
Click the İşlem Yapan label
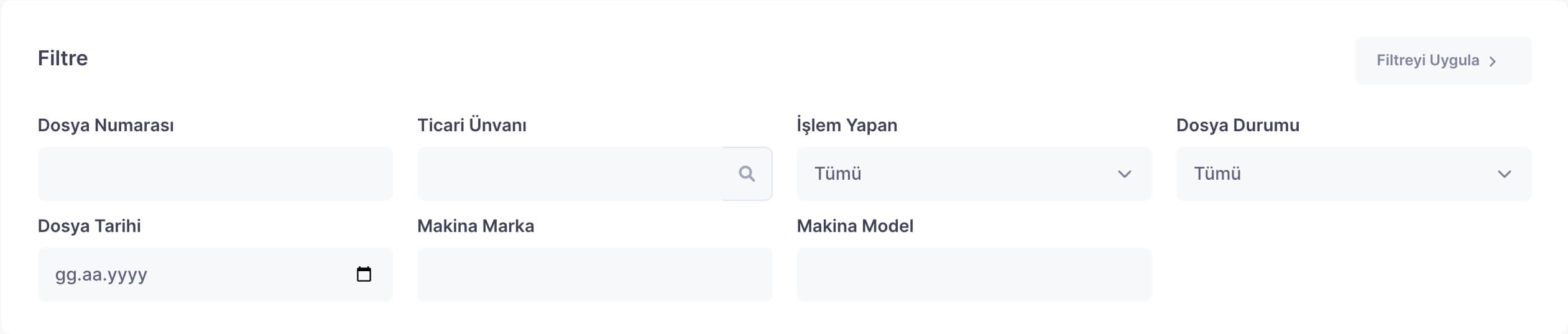(847, 125)
